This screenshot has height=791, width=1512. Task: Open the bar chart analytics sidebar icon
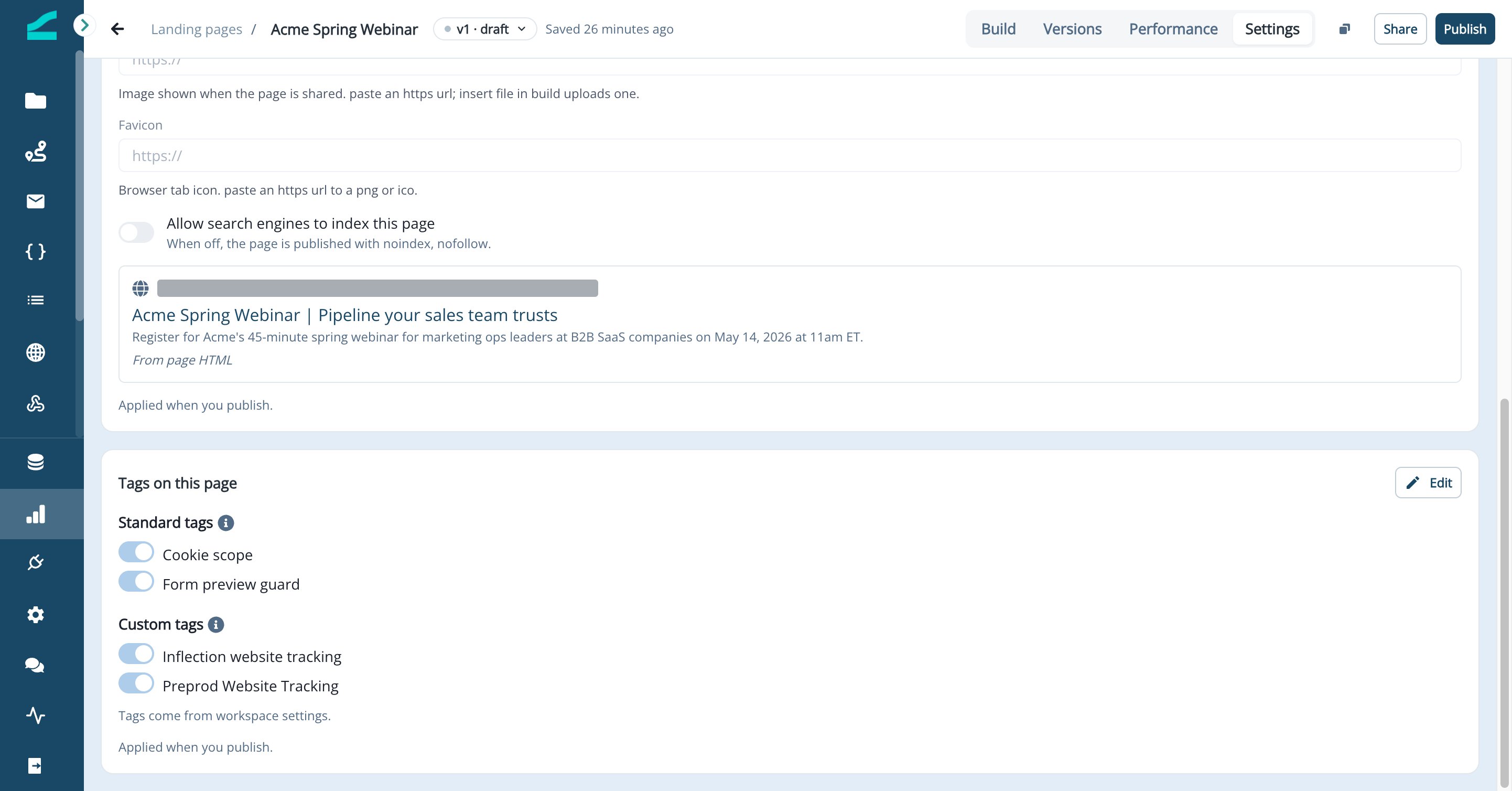[x=35, y=514]
